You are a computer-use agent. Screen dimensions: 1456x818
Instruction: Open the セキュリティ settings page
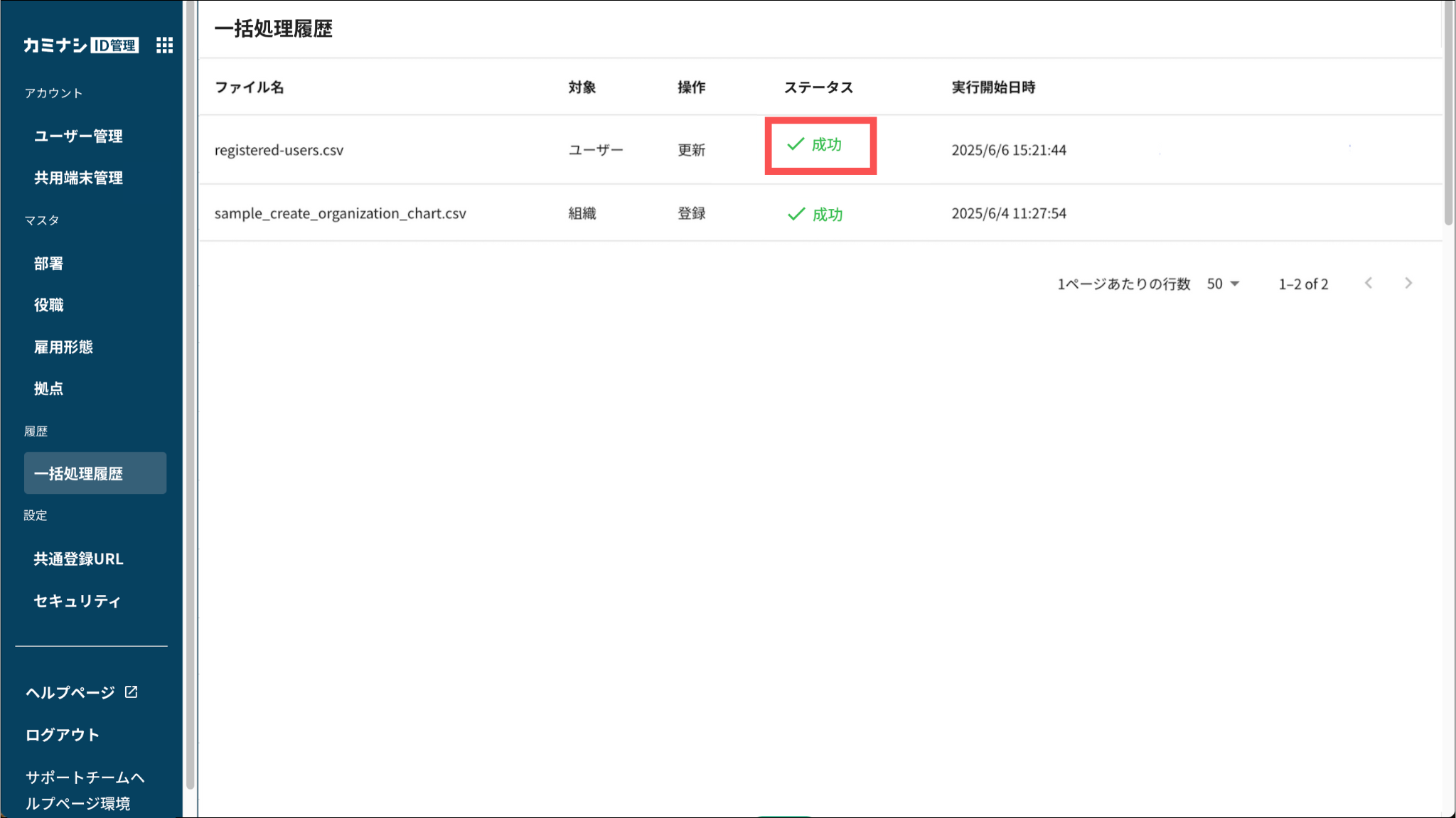[77, 601]
